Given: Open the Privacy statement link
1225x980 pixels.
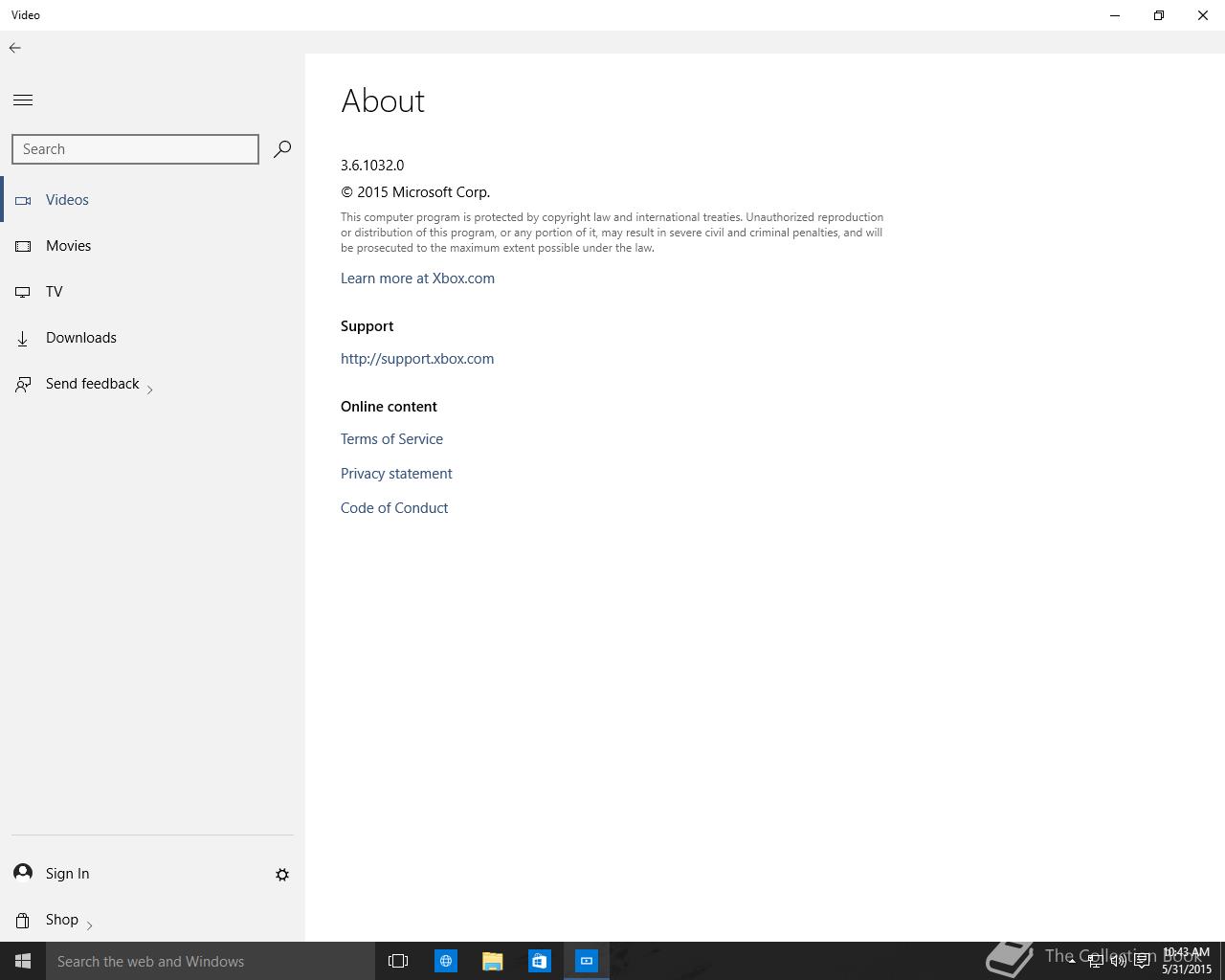Looking at the screenshot, I should (396, 474).
